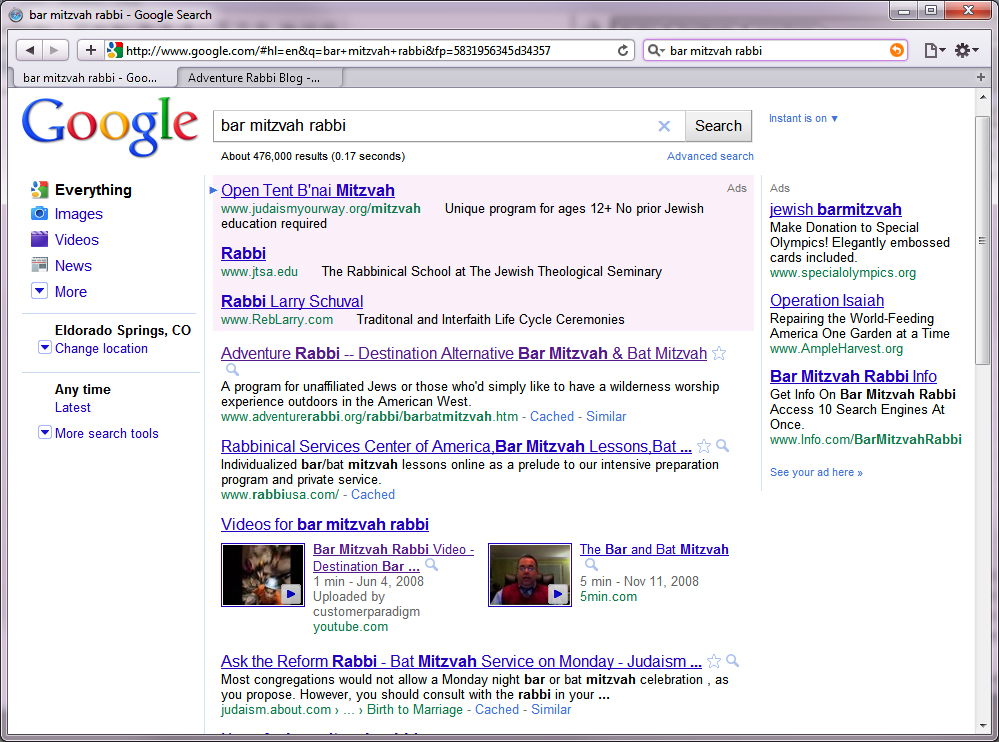Open the gear settings menu in toolbar
Viewport: 999px width, 742px height.
coord(966,50)
